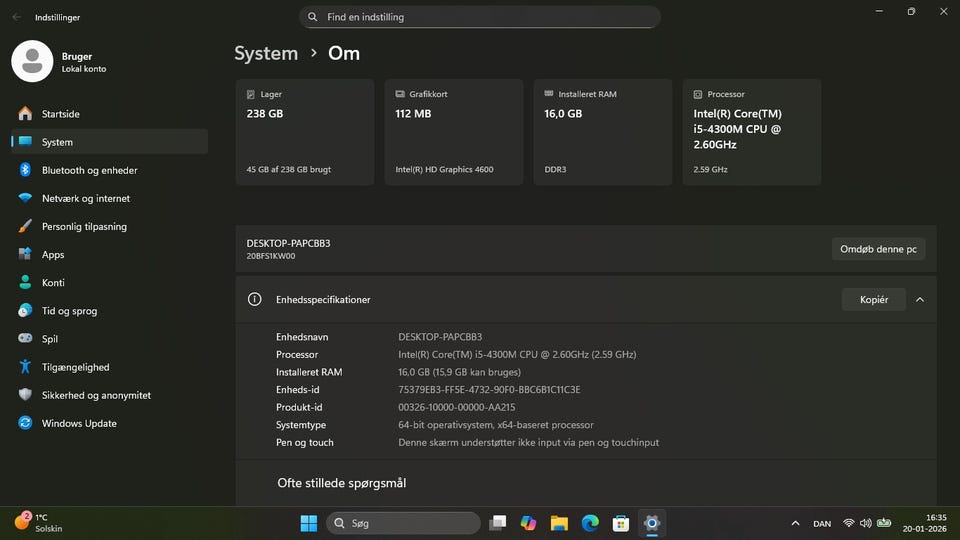This screenshot has width=960, height=540.
Task: Open the Startside home page
Action: [60, 114]
